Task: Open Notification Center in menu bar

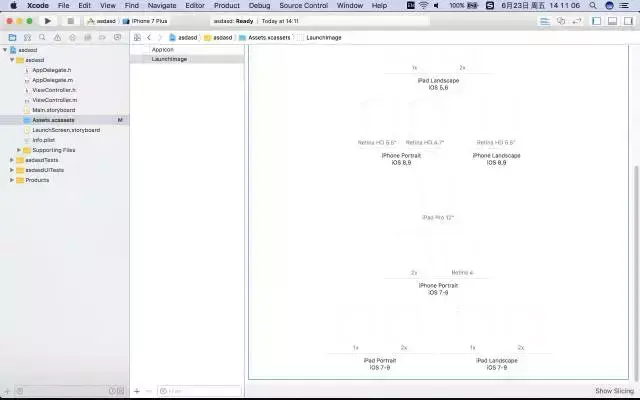Action: [624, 5]
